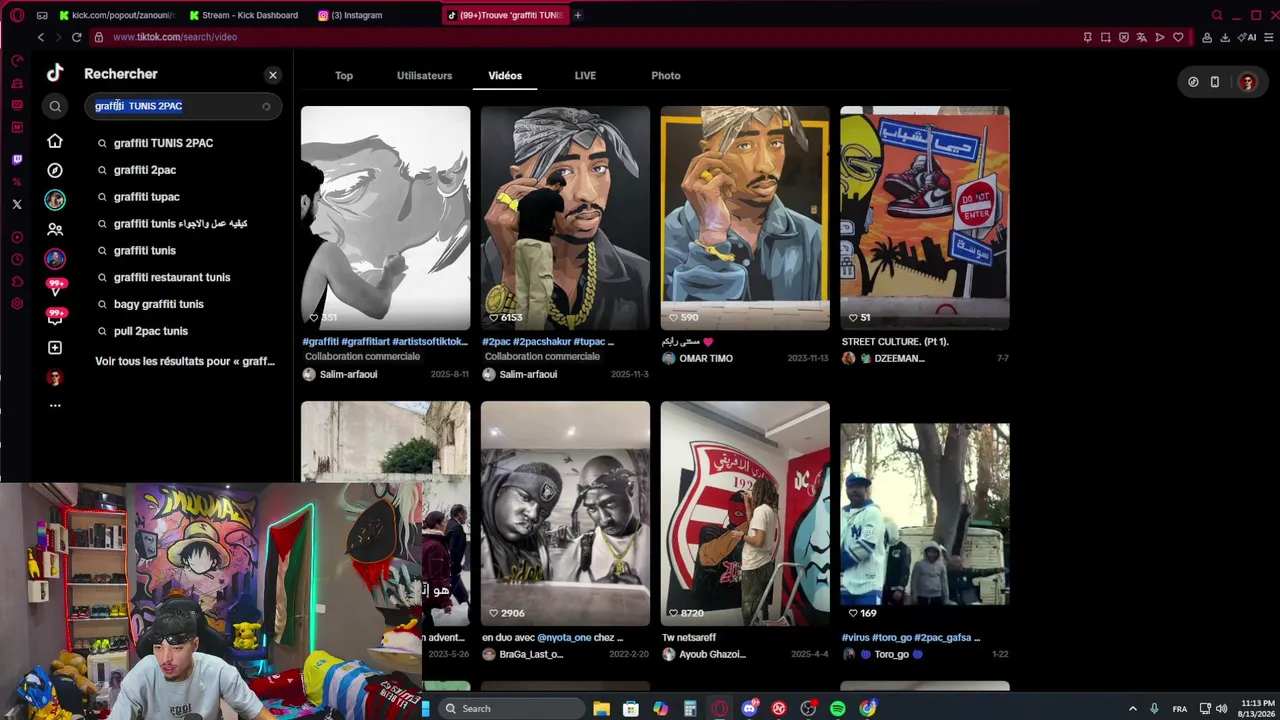This screenshot has height=720, width=1280.
Task: Open the video thumbnail with 590 likes
Action: (745, 218)
